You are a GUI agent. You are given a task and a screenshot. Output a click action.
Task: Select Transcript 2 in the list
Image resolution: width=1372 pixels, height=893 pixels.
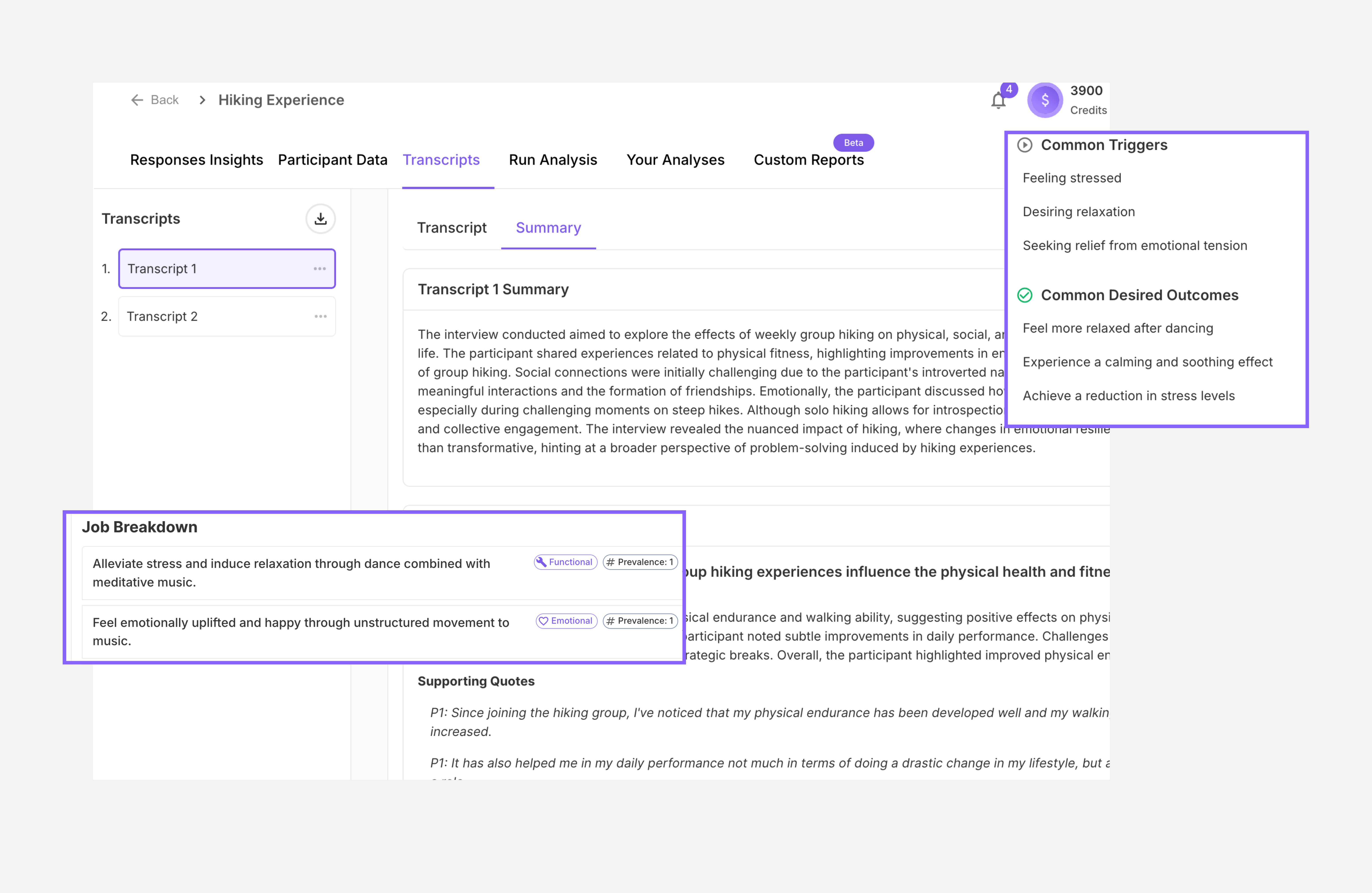click(x=227, y=316)
